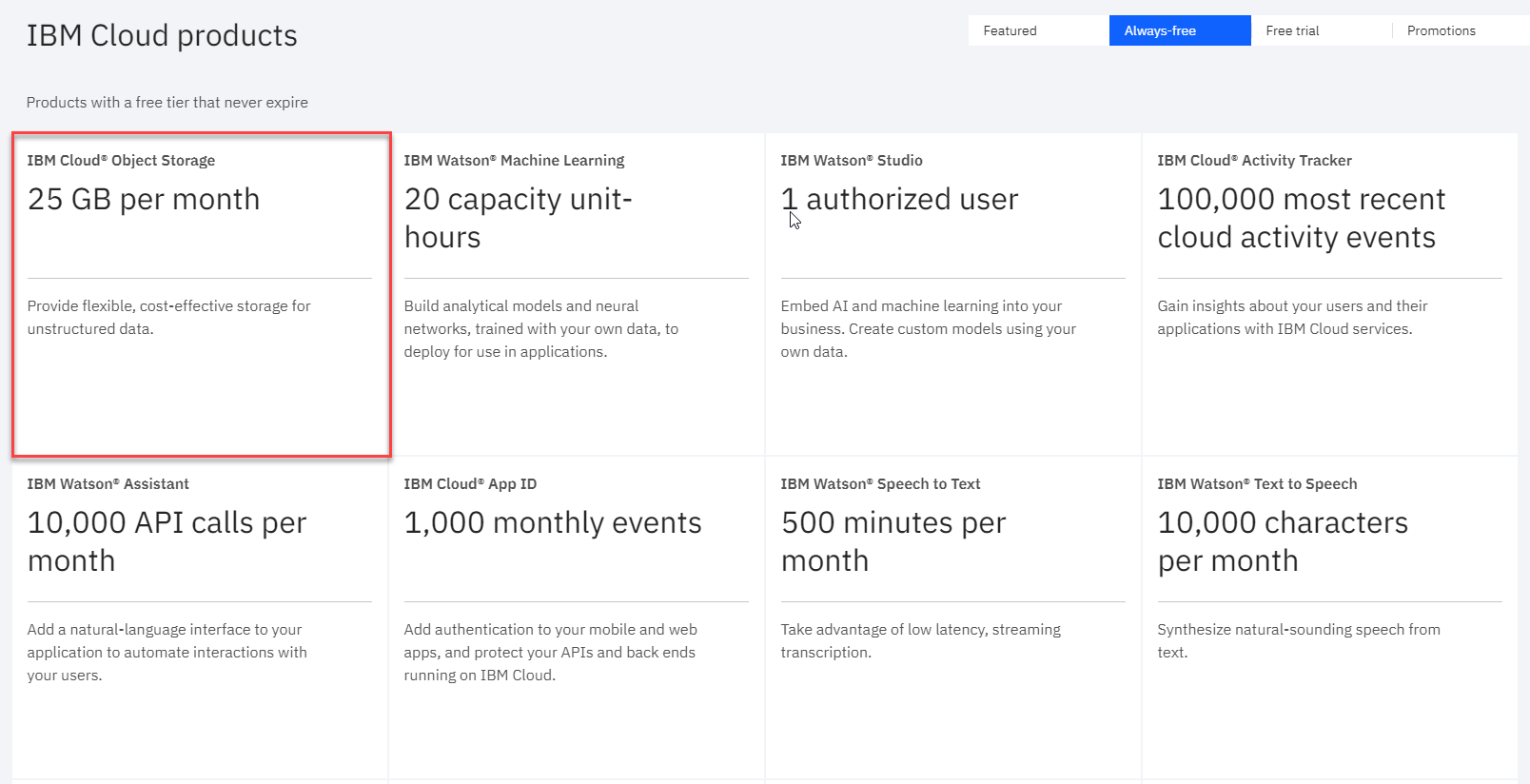This screenshot has width=1530, height=784.
Task: Click 100,000 most recent cloud activity events
Action: [1302, 218]
